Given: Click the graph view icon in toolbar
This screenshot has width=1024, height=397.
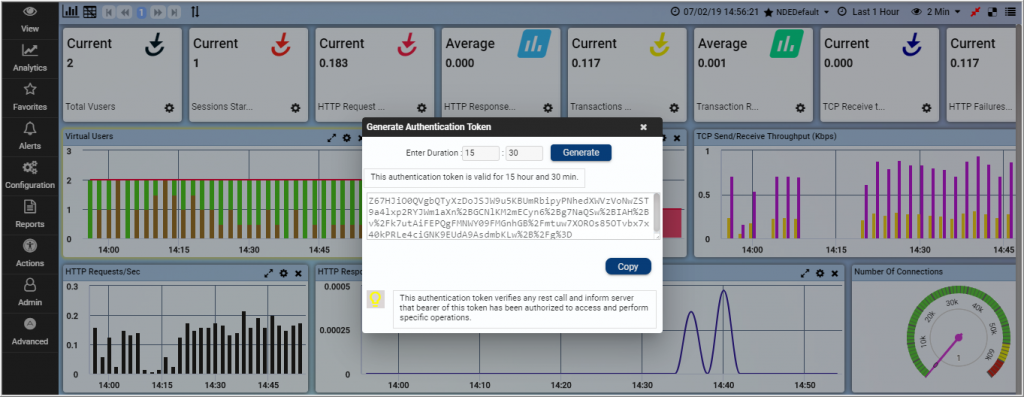Looking at the screenshot, I should click(71, 12).
